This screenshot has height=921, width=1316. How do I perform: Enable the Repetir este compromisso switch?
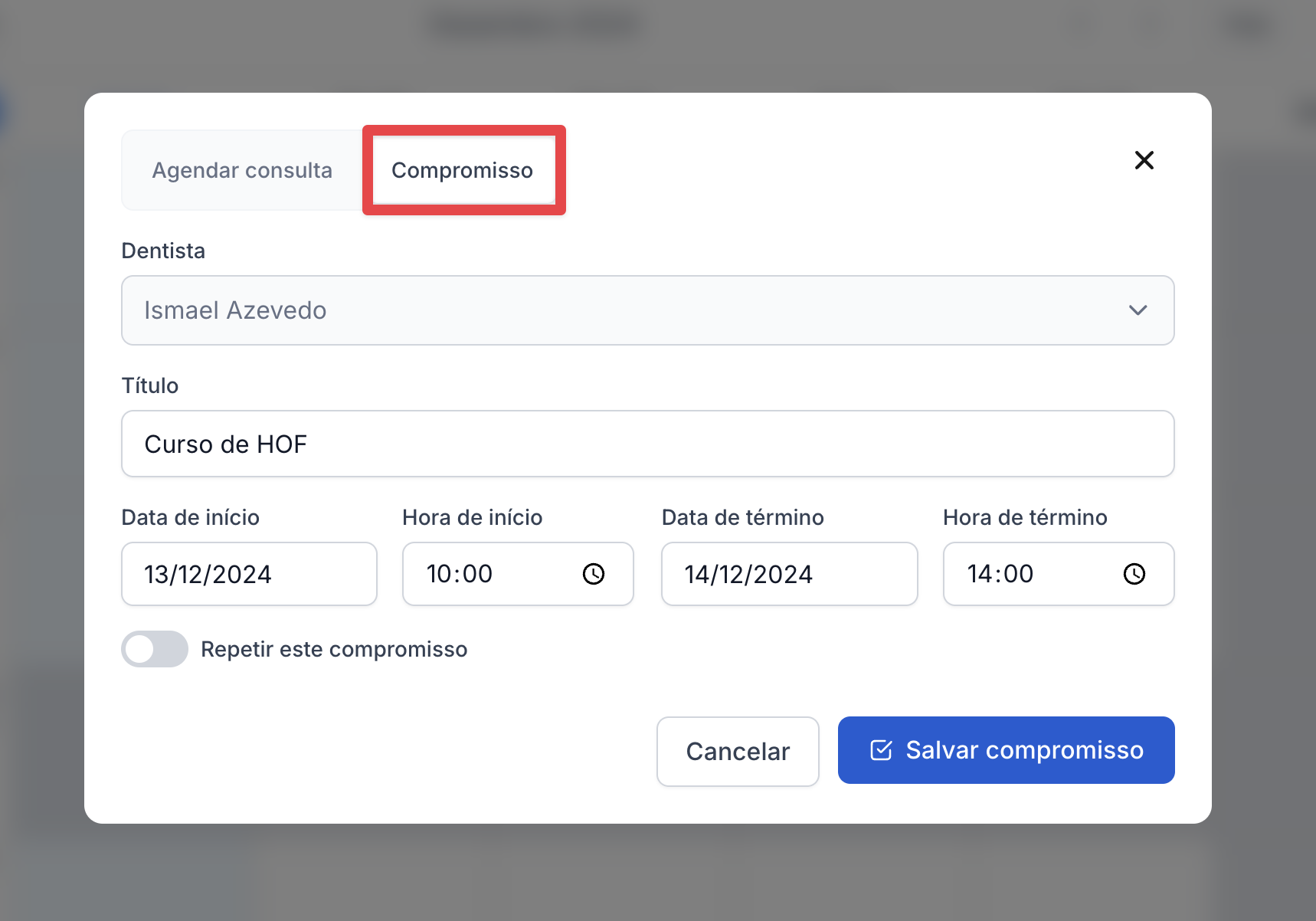pyautogui.click(x=155, y=649)
